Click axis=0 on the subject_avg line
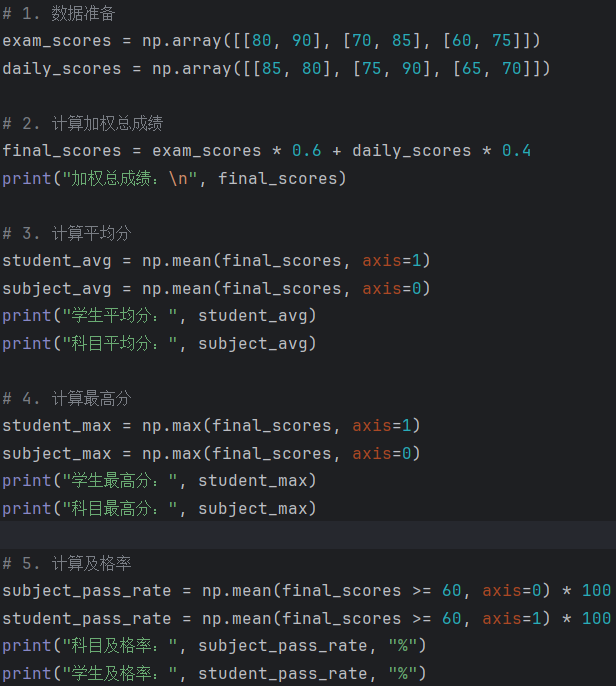 point(392,289)
